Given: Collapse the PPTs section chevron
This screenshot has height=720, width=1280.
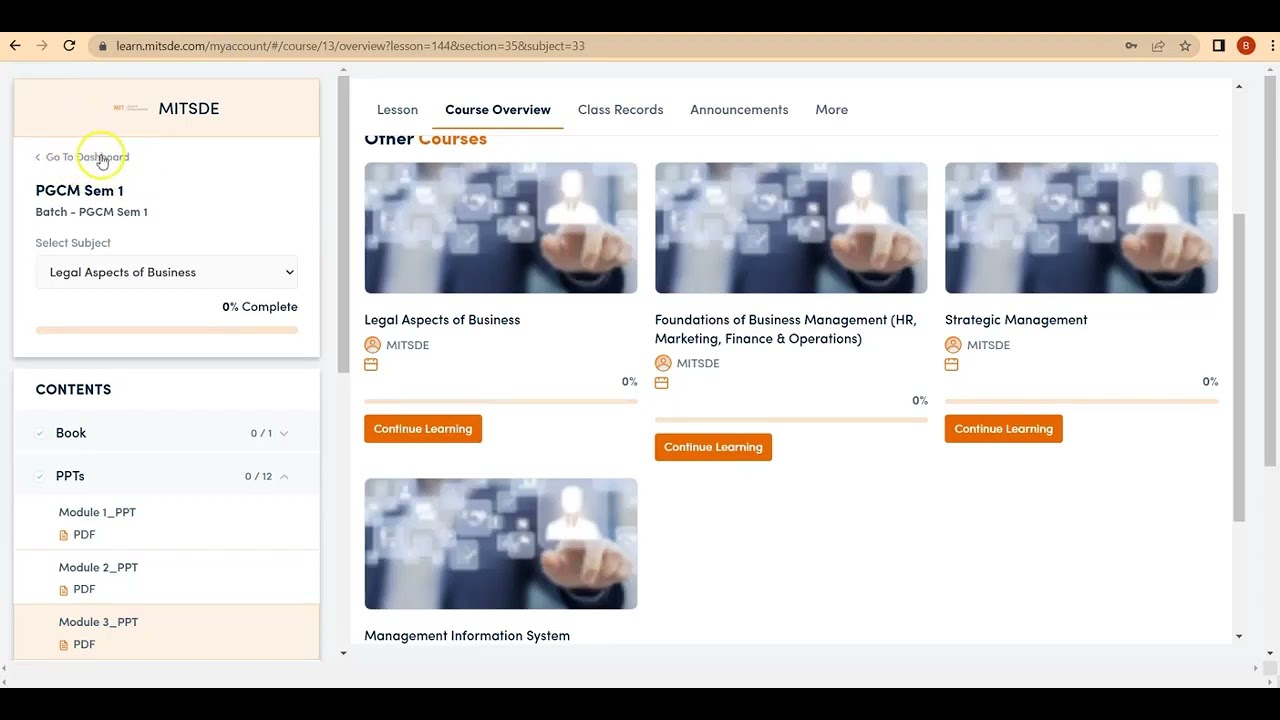Looking at the screenshot, I should pyautogui.click(x=284, y=476).
